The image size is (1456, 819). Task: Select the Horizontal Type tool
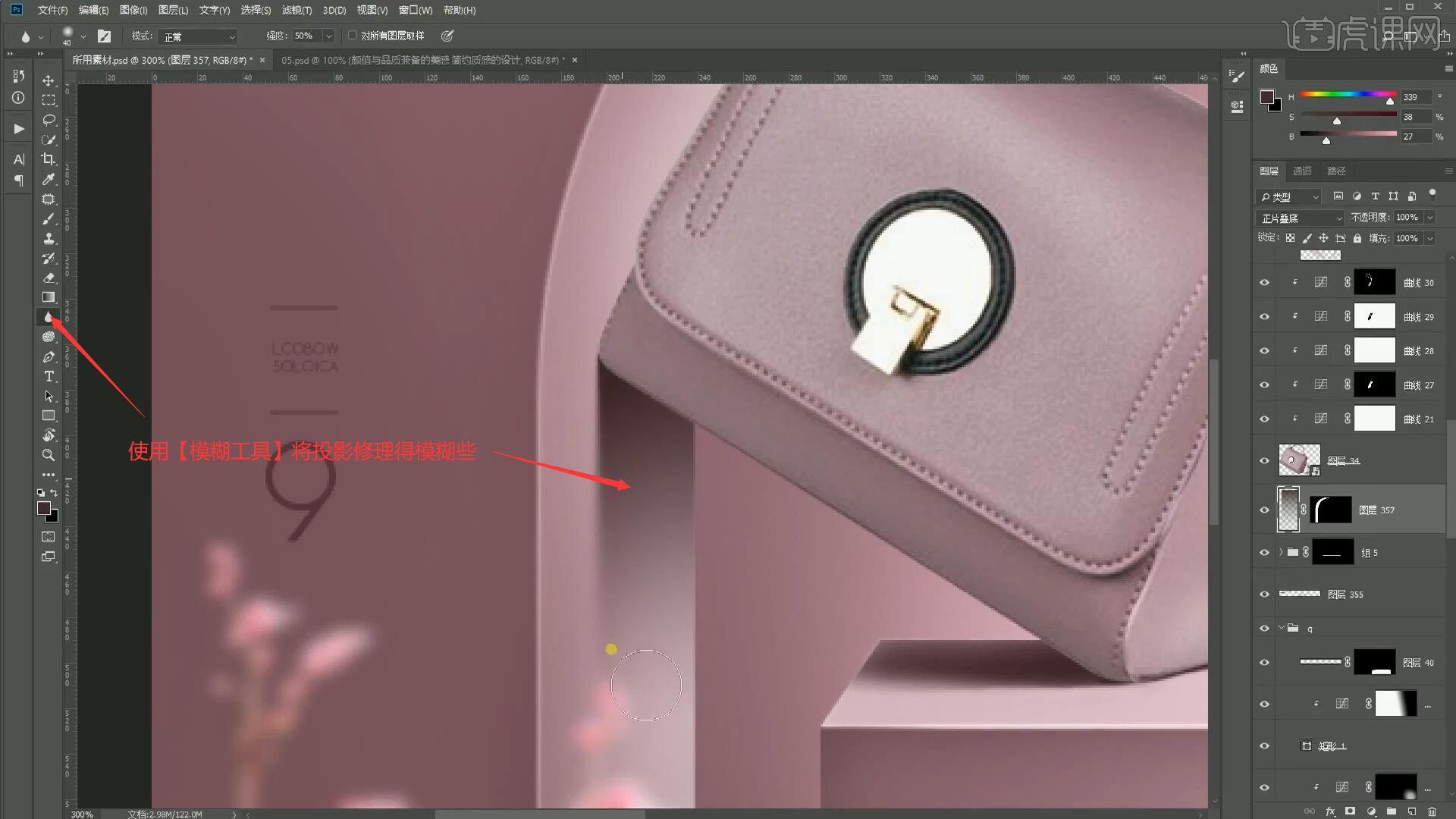coord(49,377)
